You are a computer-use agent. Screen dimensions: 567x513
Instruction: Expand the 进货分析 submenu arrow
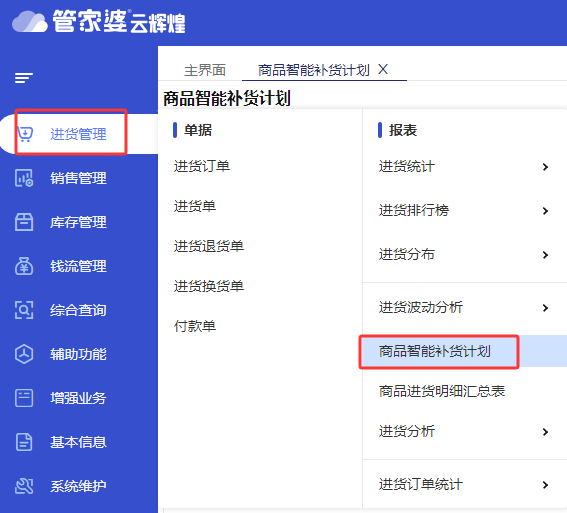point(546,432)
